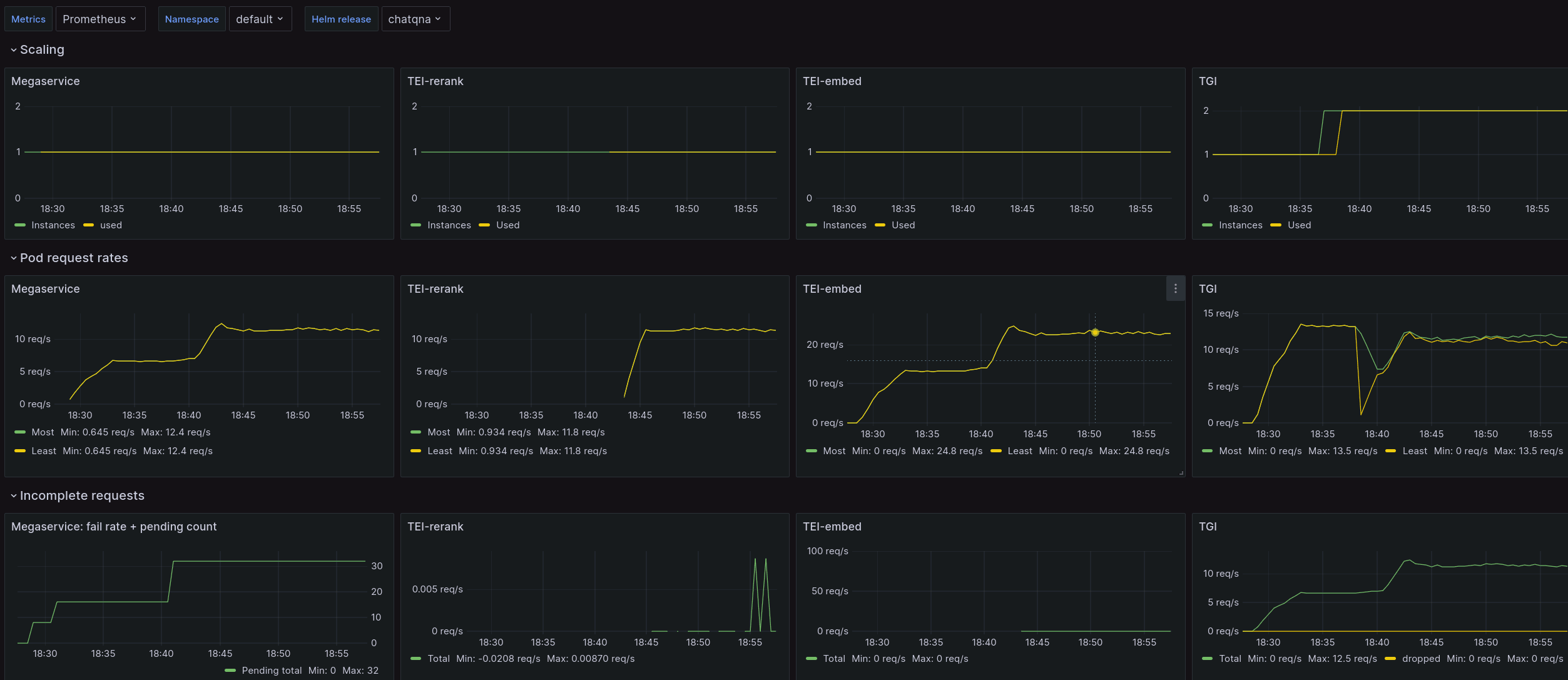Open color picker for Most in TEI-embed request rates
The width and height of the screenshot is (1568, 680).
812,451
